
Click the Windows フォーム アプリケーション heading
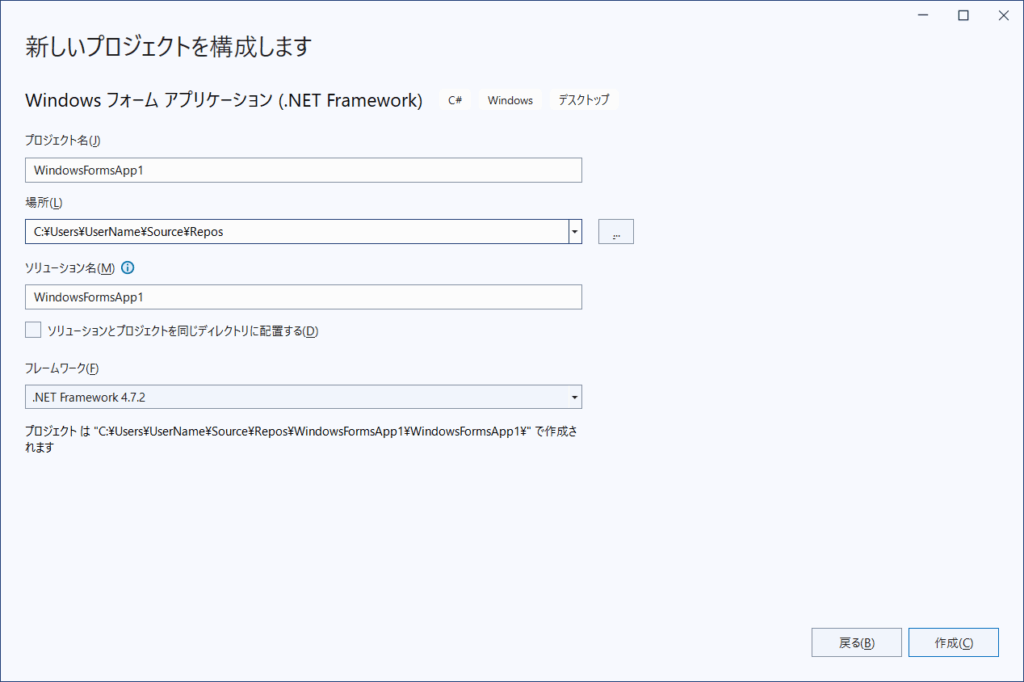click(x=224, y=100)
